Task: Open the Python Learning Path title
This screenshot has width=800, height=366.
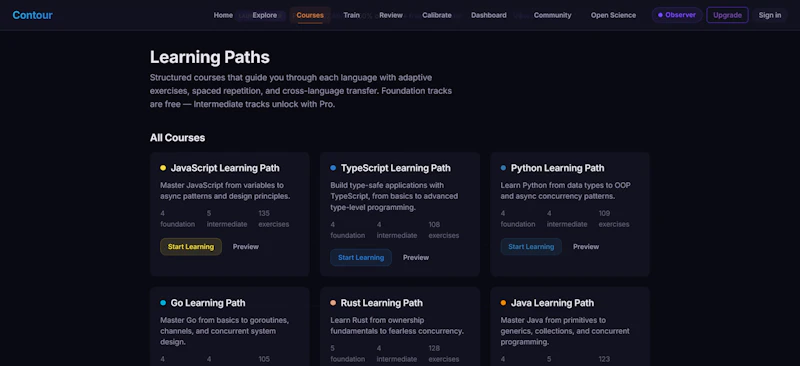Action: point(558,168)
